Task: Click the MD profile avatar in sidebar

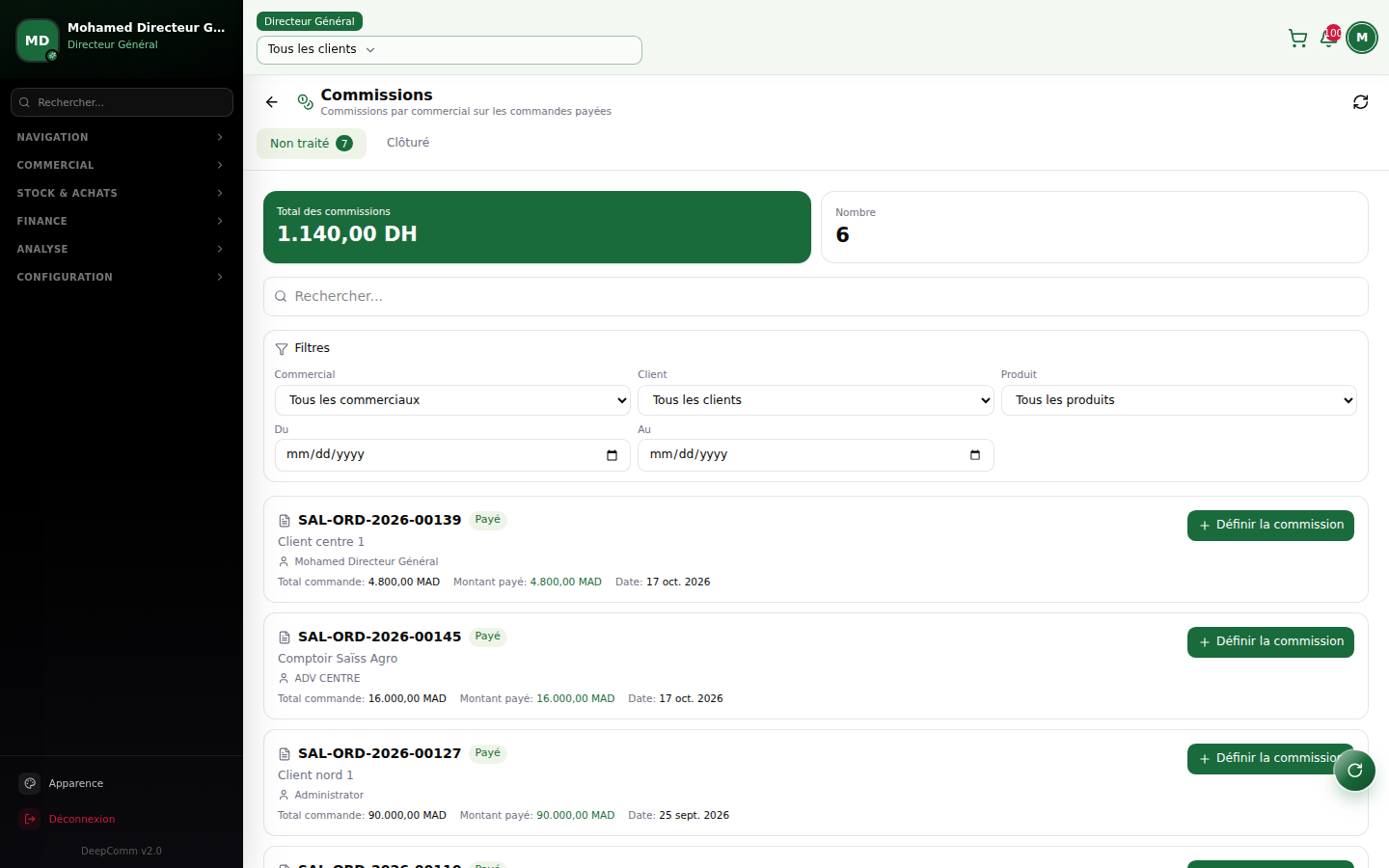Action: pos(38,41)
